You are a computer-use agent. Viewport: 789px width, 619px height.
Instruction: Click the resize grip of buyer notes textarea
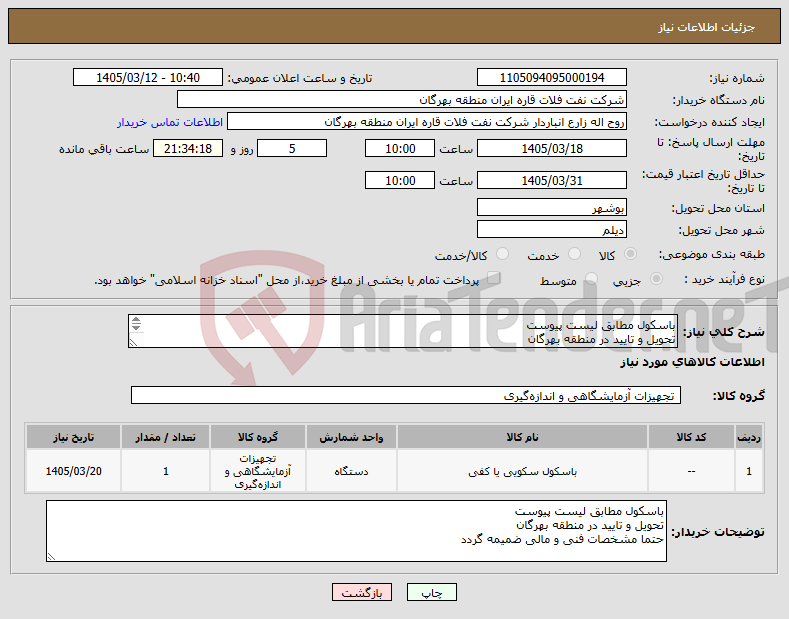(x=51, y=557)
